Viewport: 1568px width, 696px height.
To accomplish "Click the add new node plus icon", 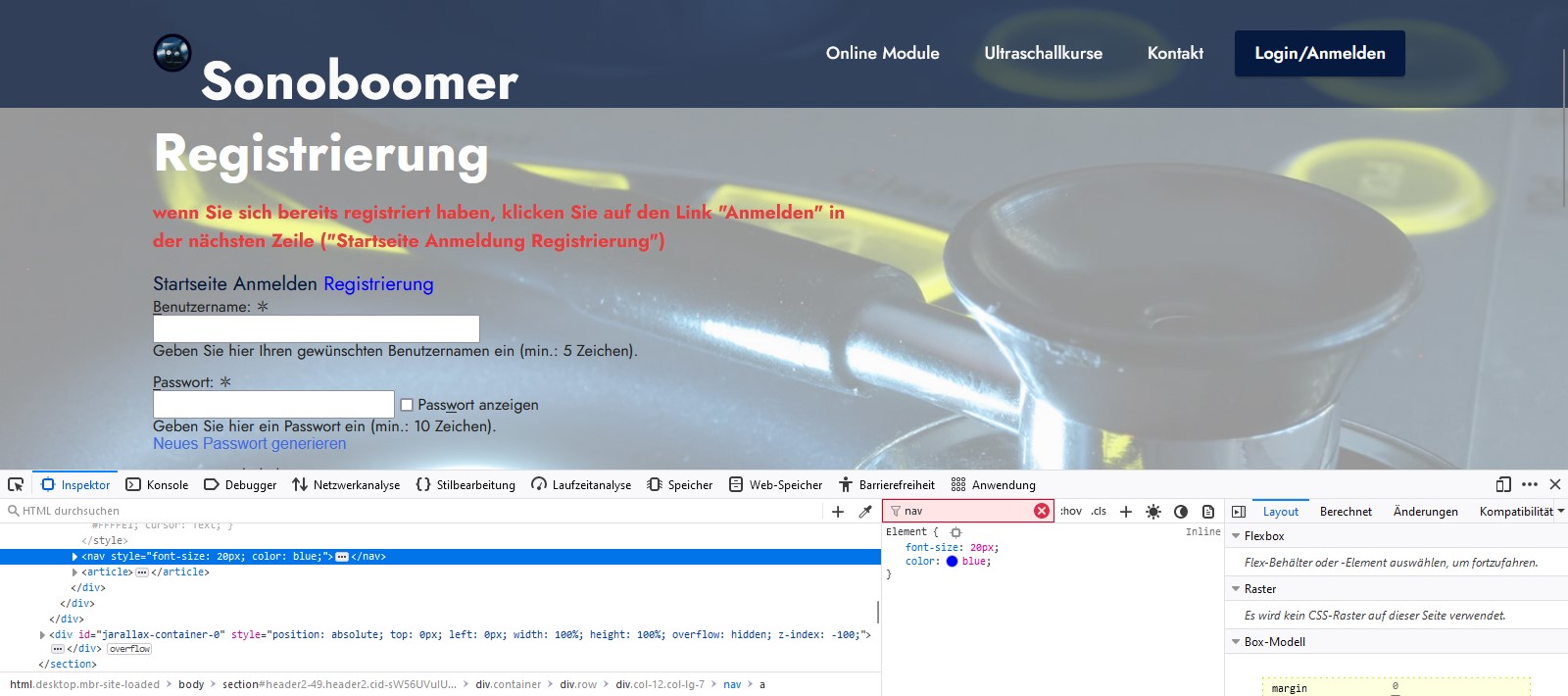I will click(x=838, y=512).
